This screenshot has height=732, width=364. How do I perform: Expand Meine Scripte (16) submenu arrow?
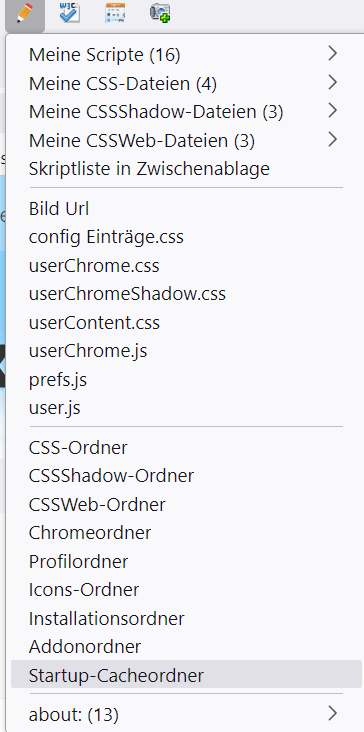point(332,53)
